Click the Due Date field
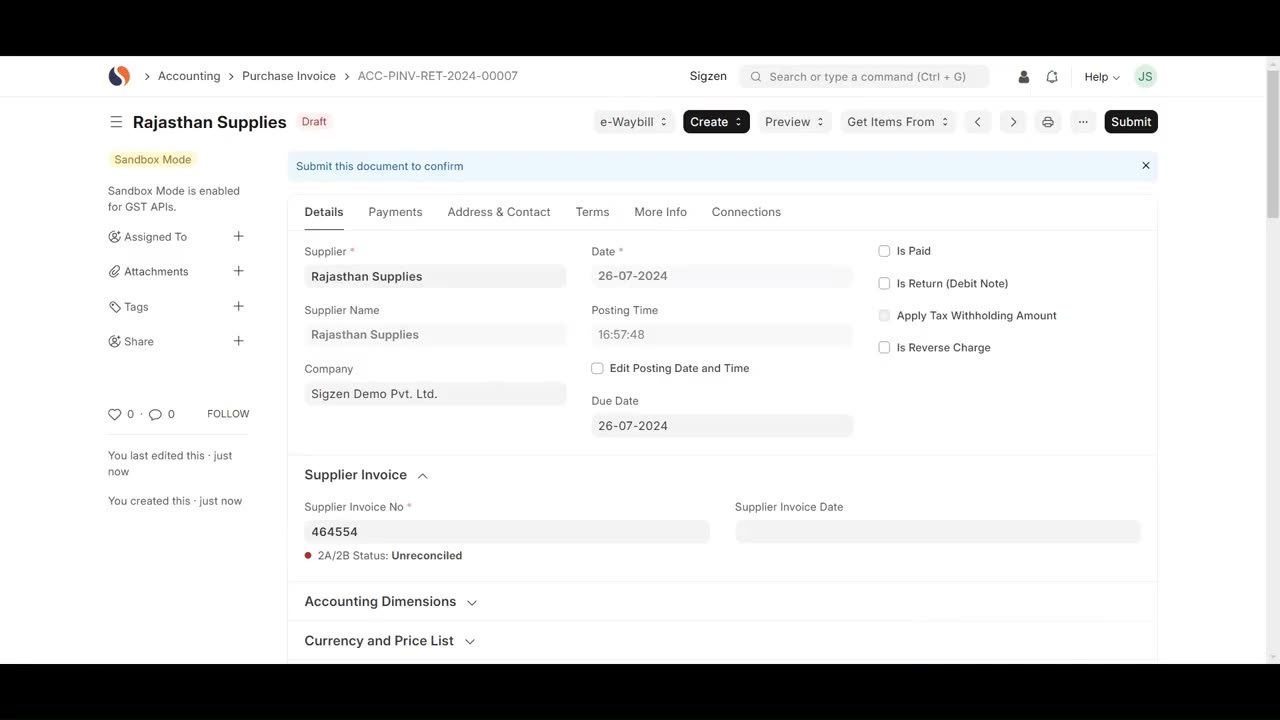 pos(722,426)
